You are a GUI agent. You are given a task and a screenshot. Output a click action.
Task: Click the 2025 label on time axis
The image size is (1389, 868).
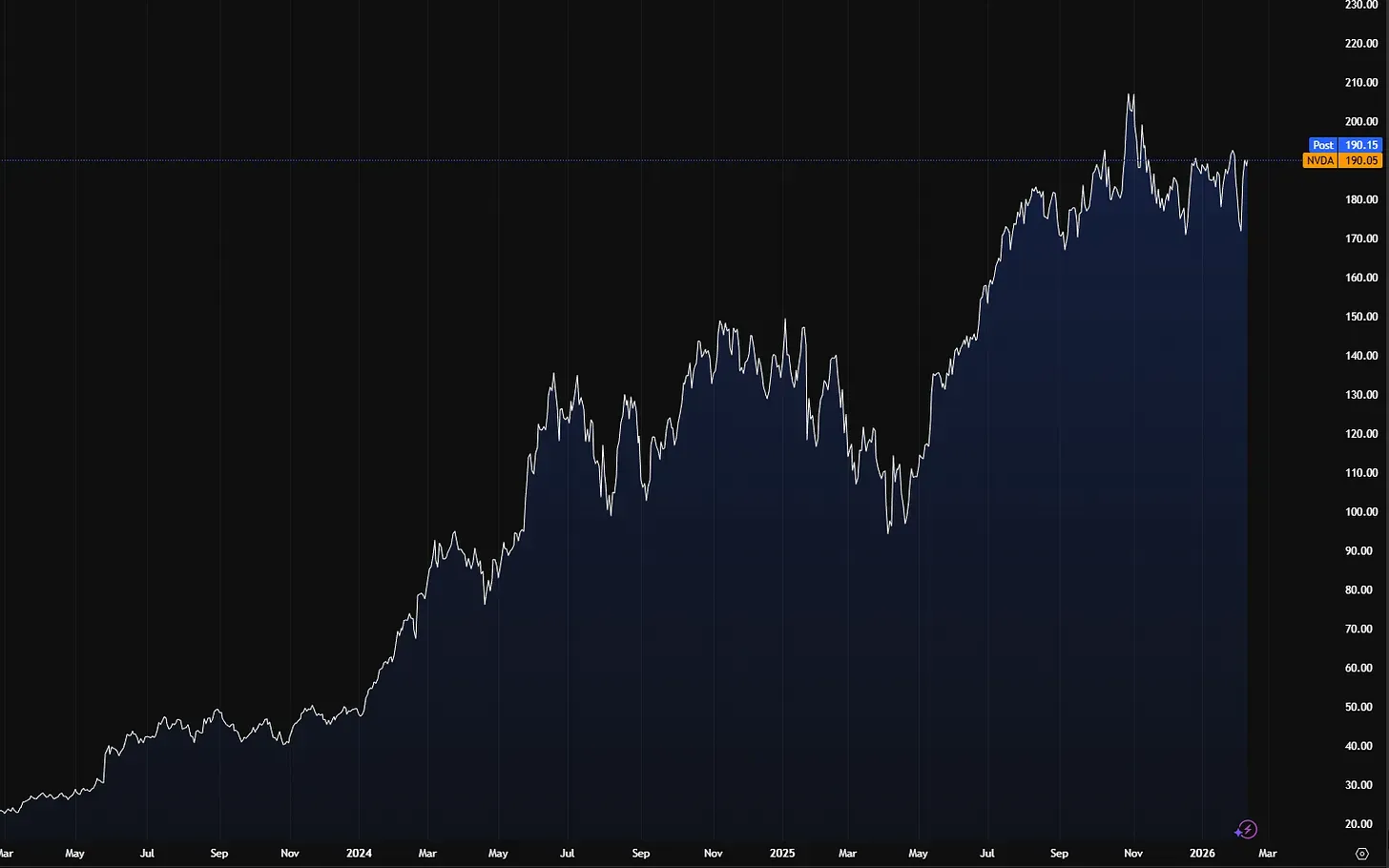point(782,854)
